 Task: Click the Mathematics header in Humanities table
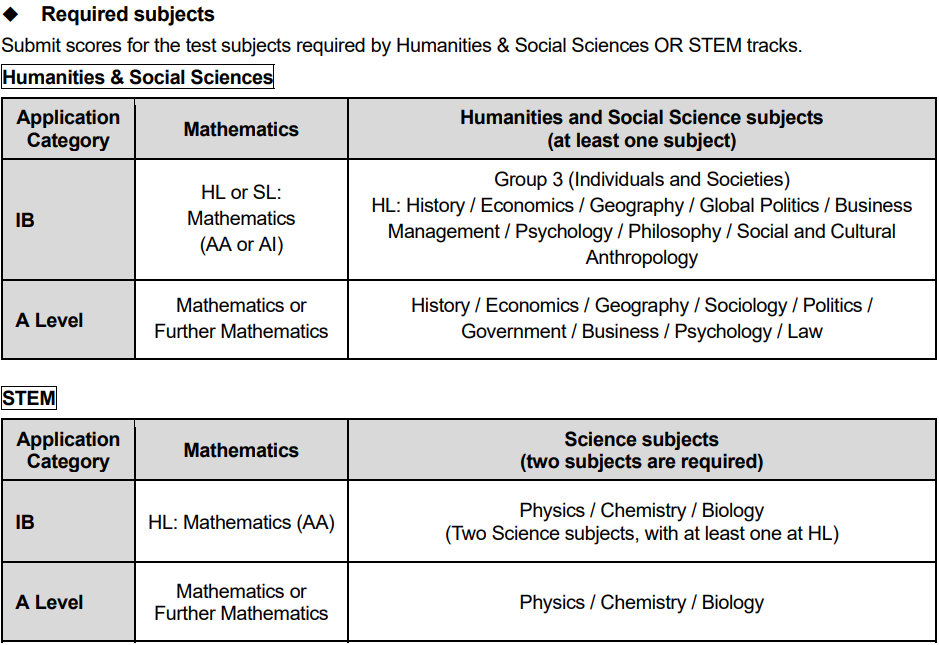241,129
